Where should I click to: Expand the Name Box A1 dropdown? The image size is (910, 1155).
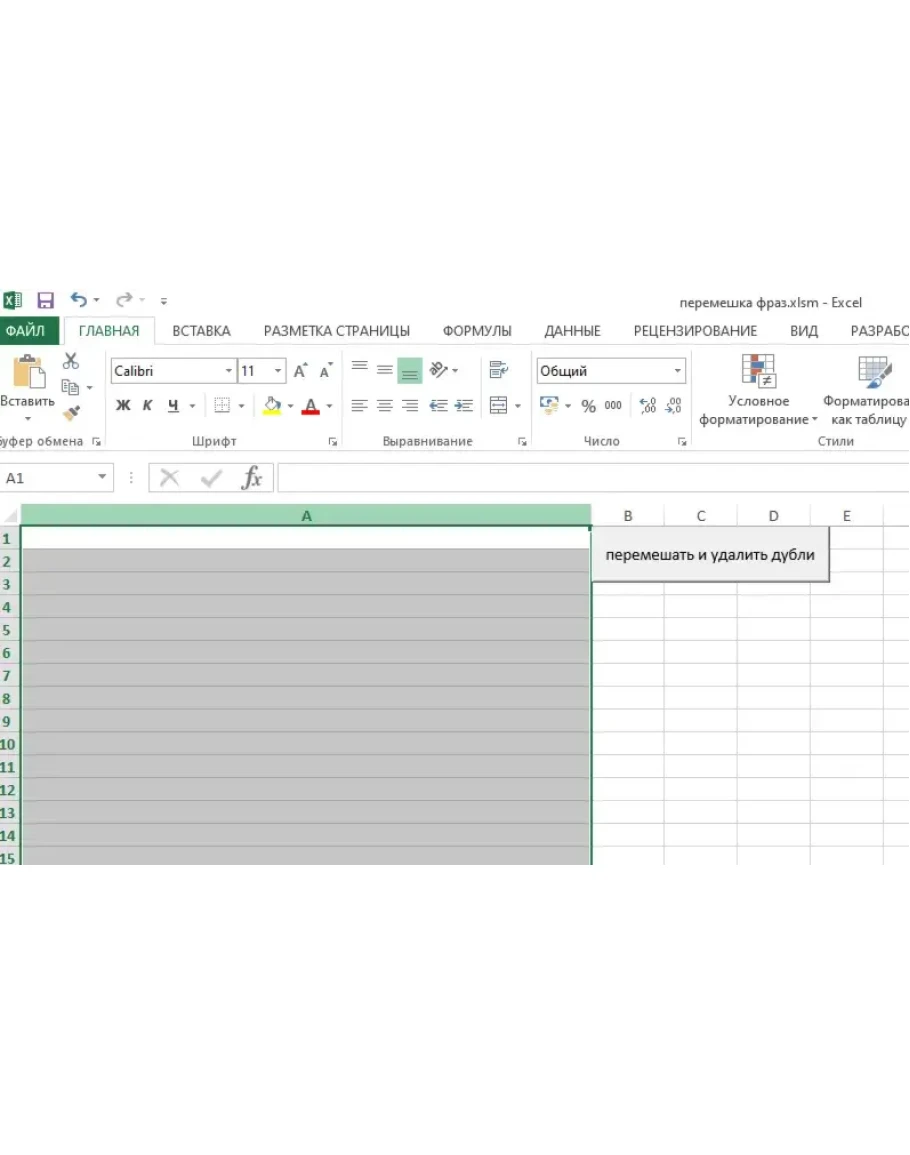coord(102,477)
